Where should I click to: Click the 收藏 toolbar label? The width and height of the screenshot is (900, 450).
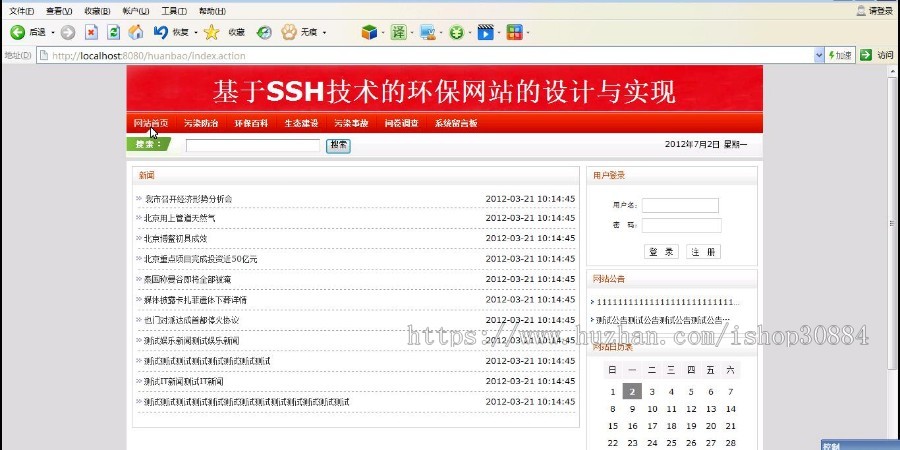pos(236,33)
